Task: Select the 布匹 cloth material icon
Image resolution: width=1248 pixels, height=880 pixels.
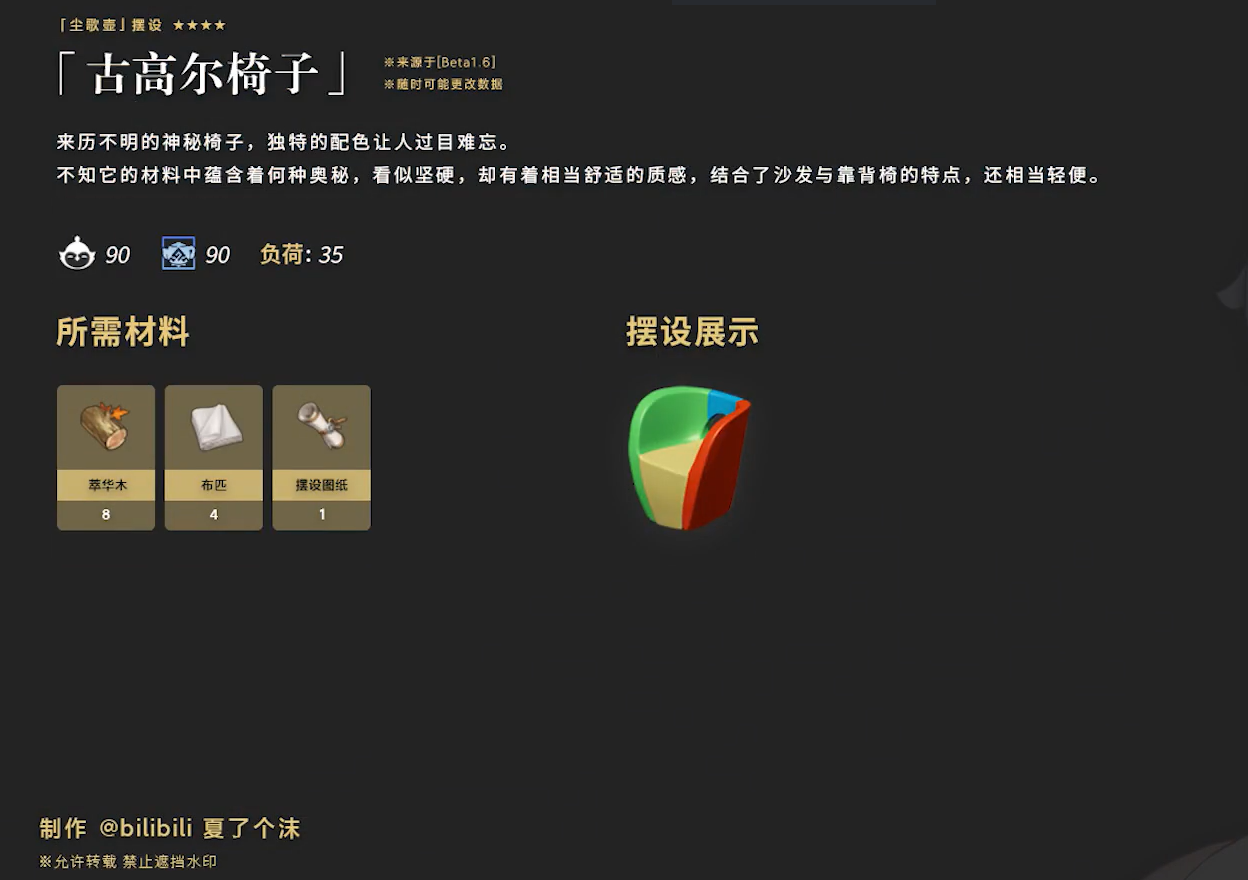Action: click(x=213, y=428)
